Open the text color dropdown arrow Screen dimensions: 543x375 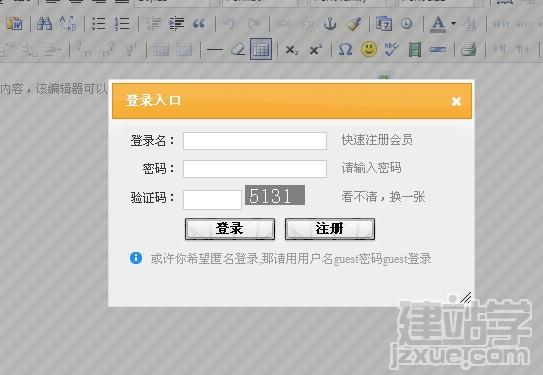click(453, 24)
